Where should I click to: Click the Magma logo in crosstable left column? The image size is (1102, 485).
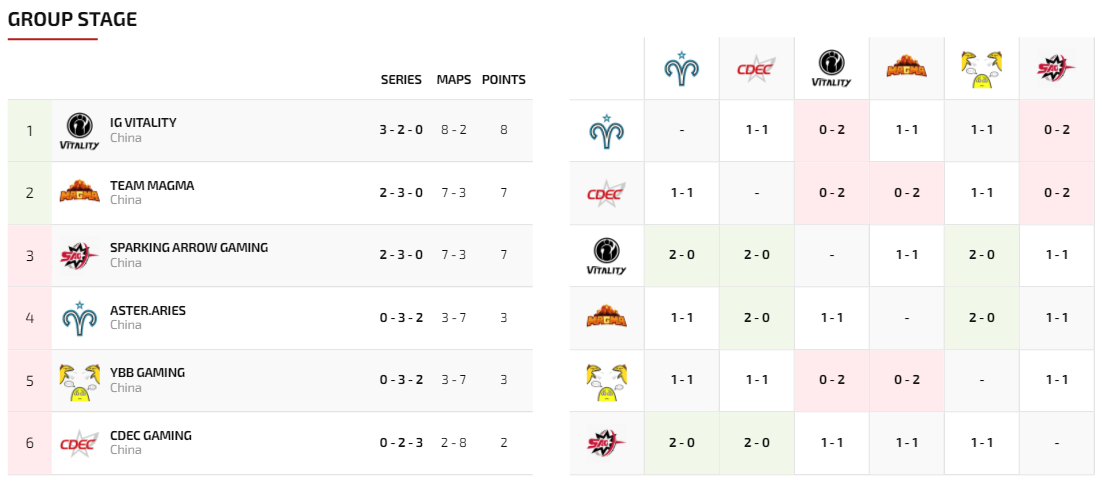coord(607,318)
